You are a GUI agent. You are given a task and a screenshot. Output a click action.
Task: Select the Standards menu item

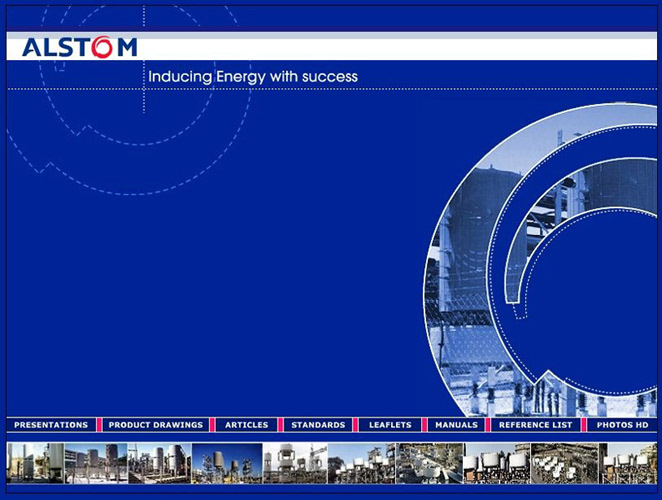[318, 425]
